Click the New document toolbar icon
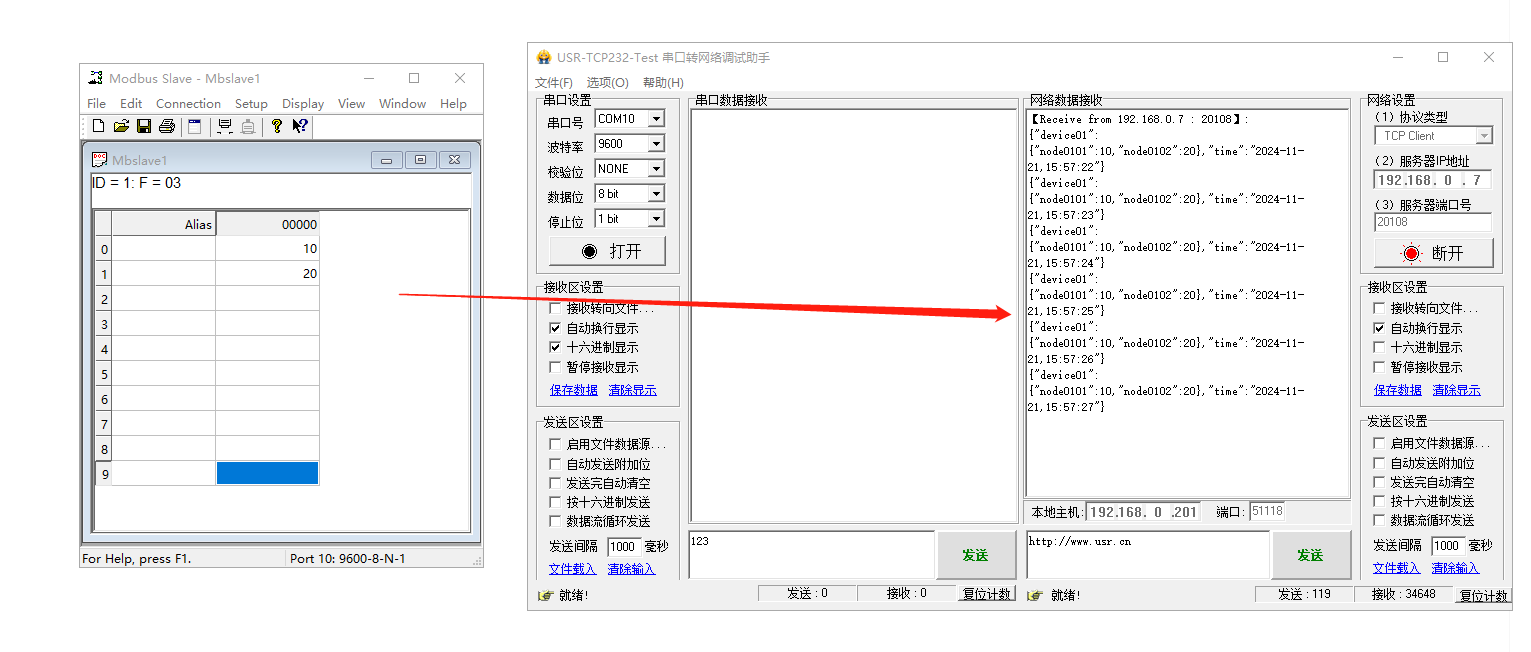The image size is (1531, 652). [x=98, y=126]
